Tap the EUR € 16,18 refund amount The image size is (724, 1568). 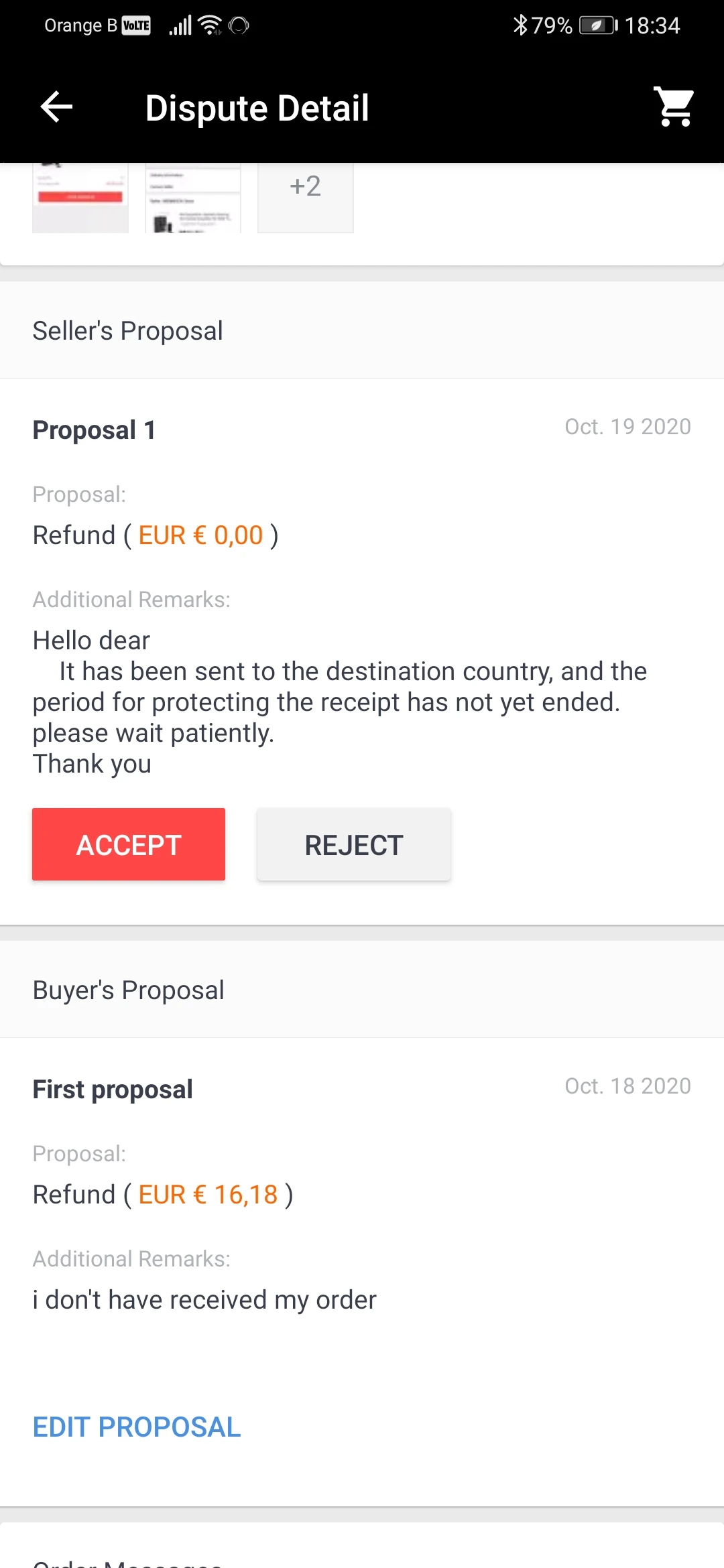(208, 1195)
